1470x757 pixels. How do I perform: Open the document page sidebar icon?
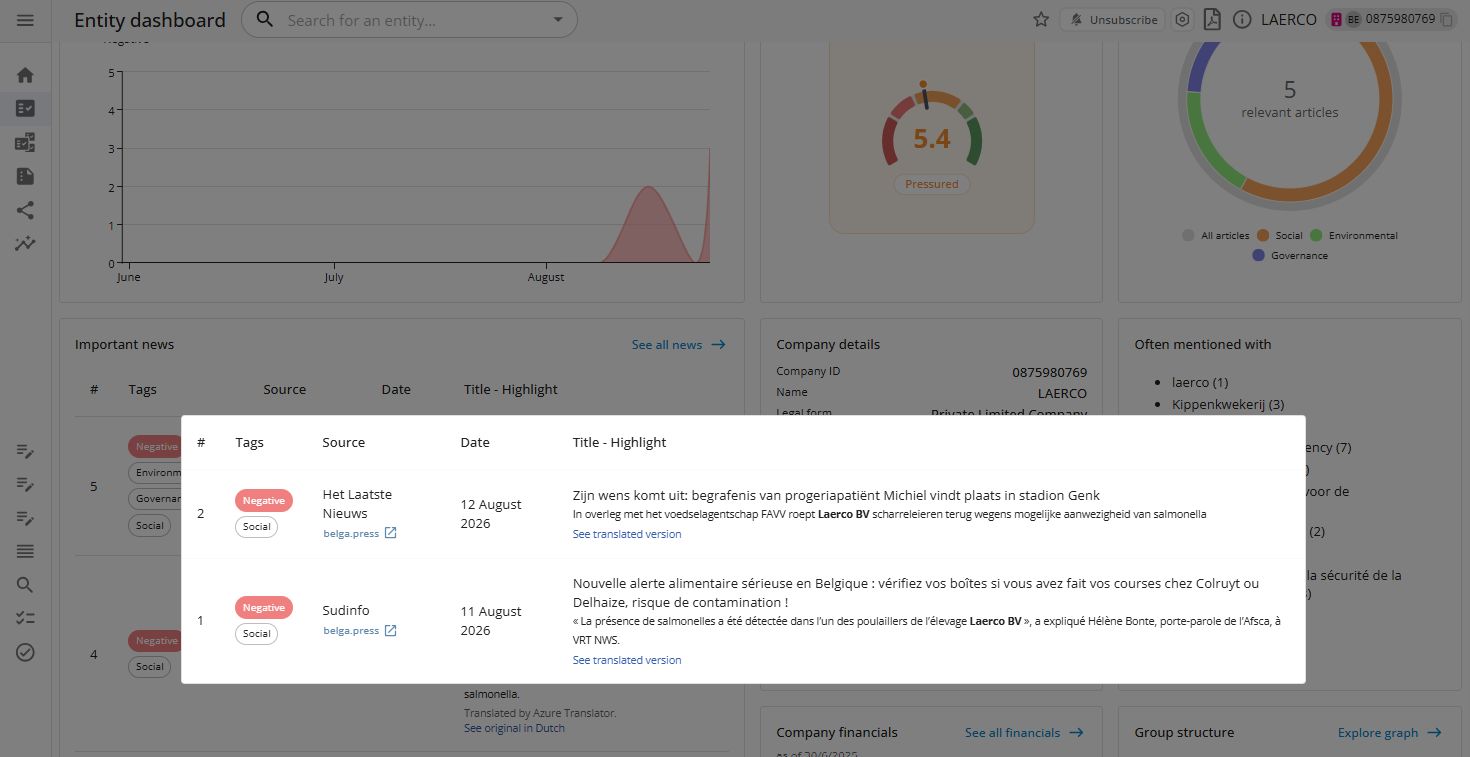(25, 176)
